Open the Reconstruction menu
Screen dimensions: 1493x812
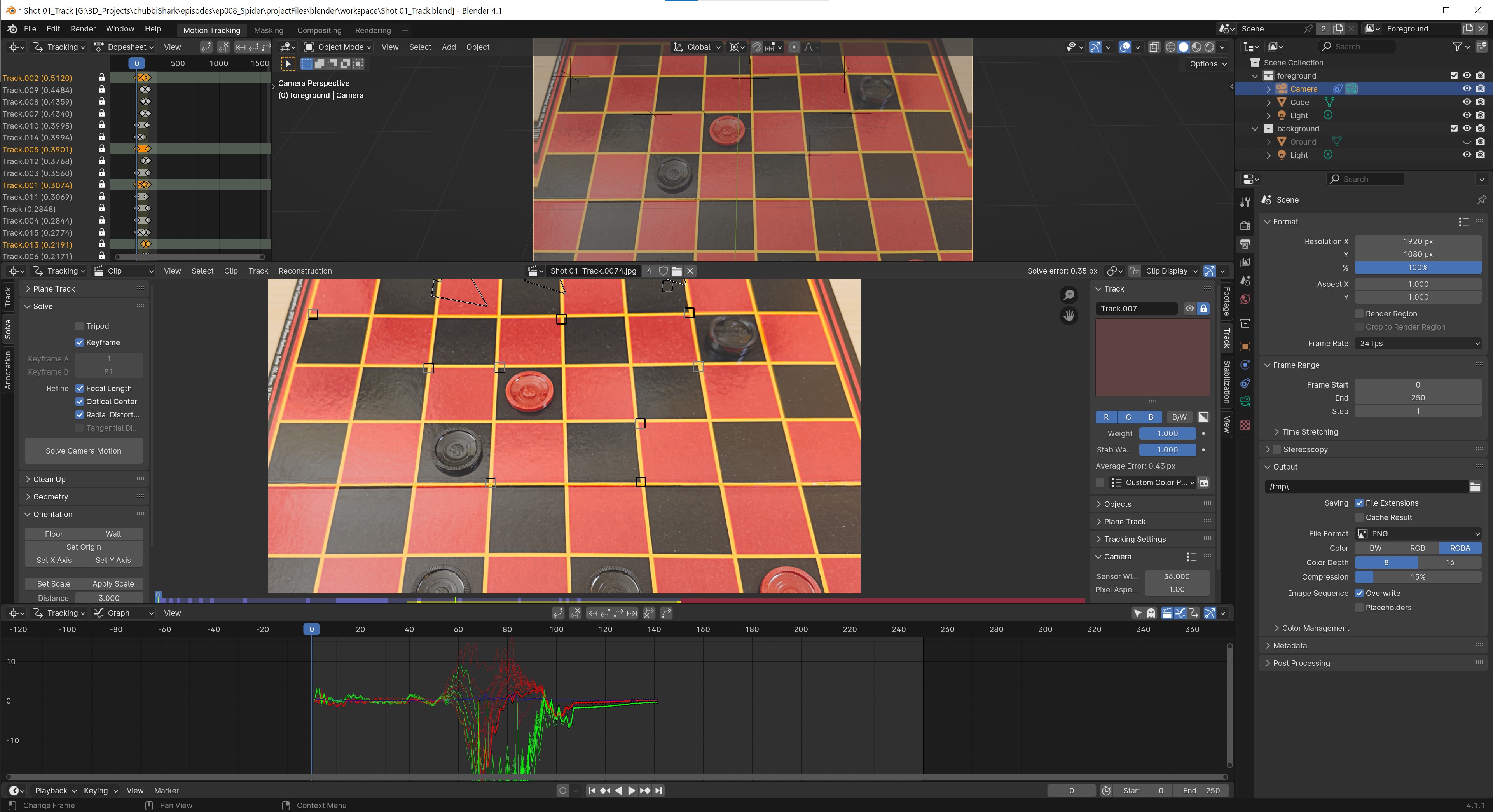tap(305, 271)
